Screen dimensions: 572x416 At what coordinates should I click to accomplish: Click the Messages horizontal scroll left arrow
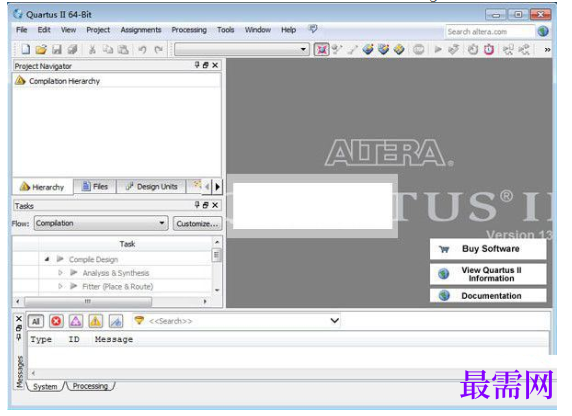(34, 373)
